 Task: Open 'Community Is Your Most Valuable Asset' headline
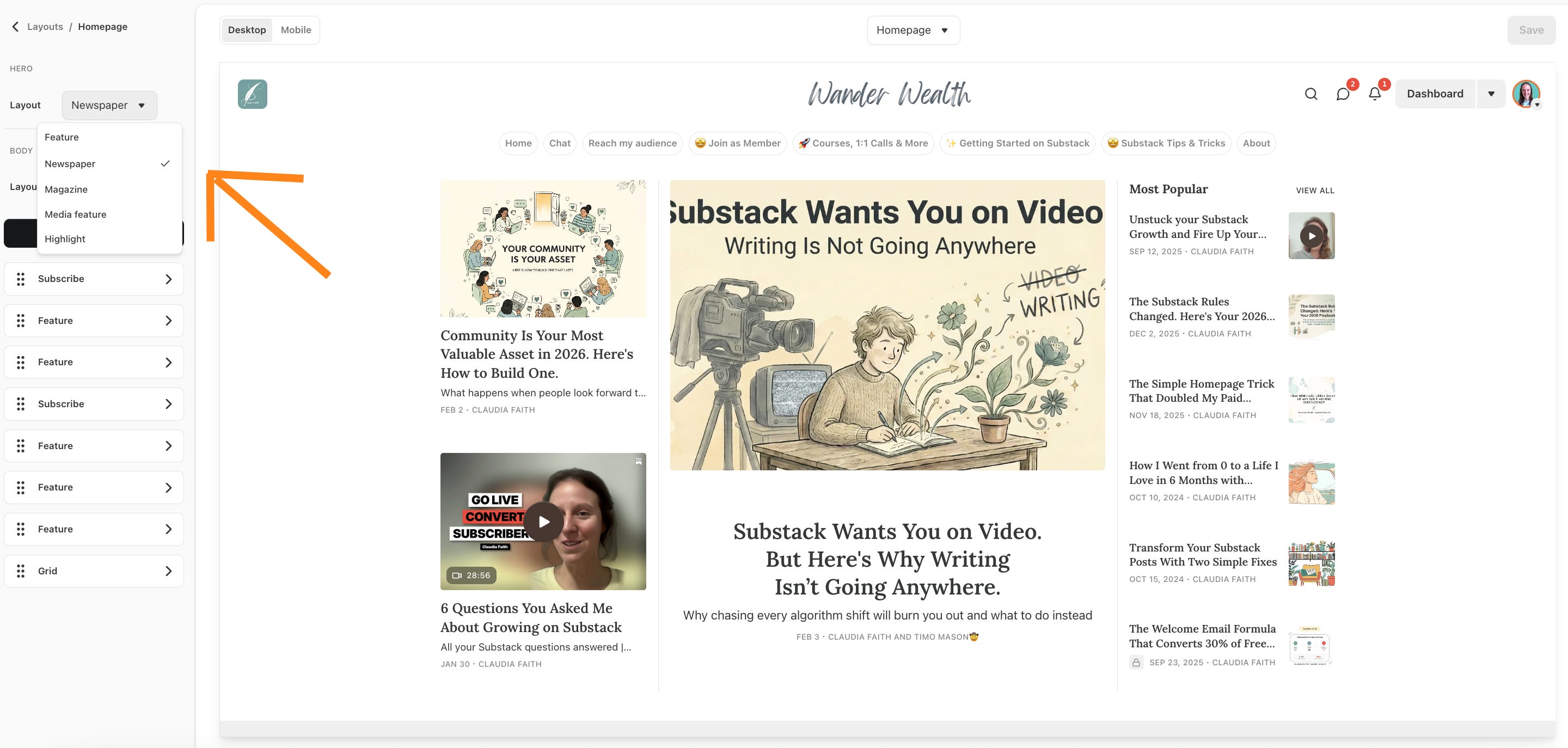pos(537,354)
